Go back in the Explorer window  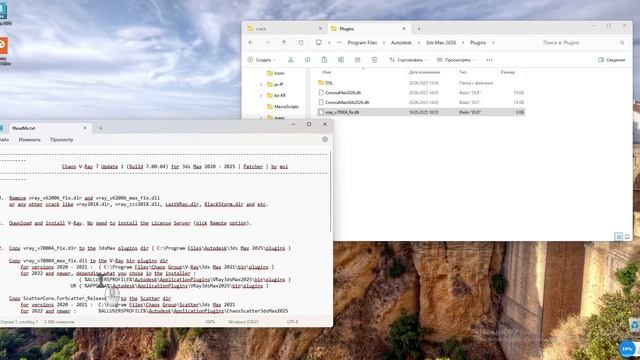click(x=251, y=42)
